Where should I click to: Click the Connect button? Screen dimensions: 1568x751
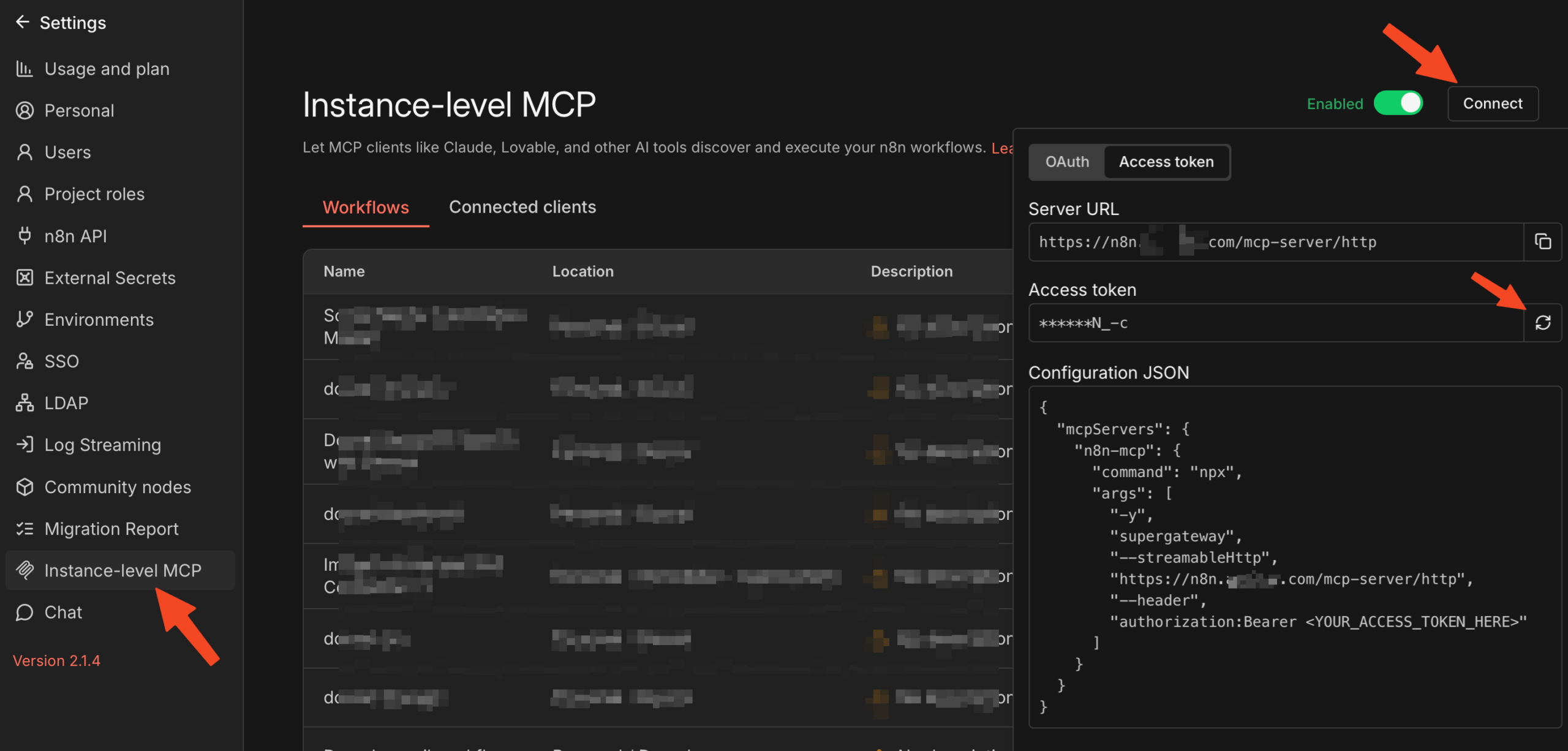click(1493, 103)
